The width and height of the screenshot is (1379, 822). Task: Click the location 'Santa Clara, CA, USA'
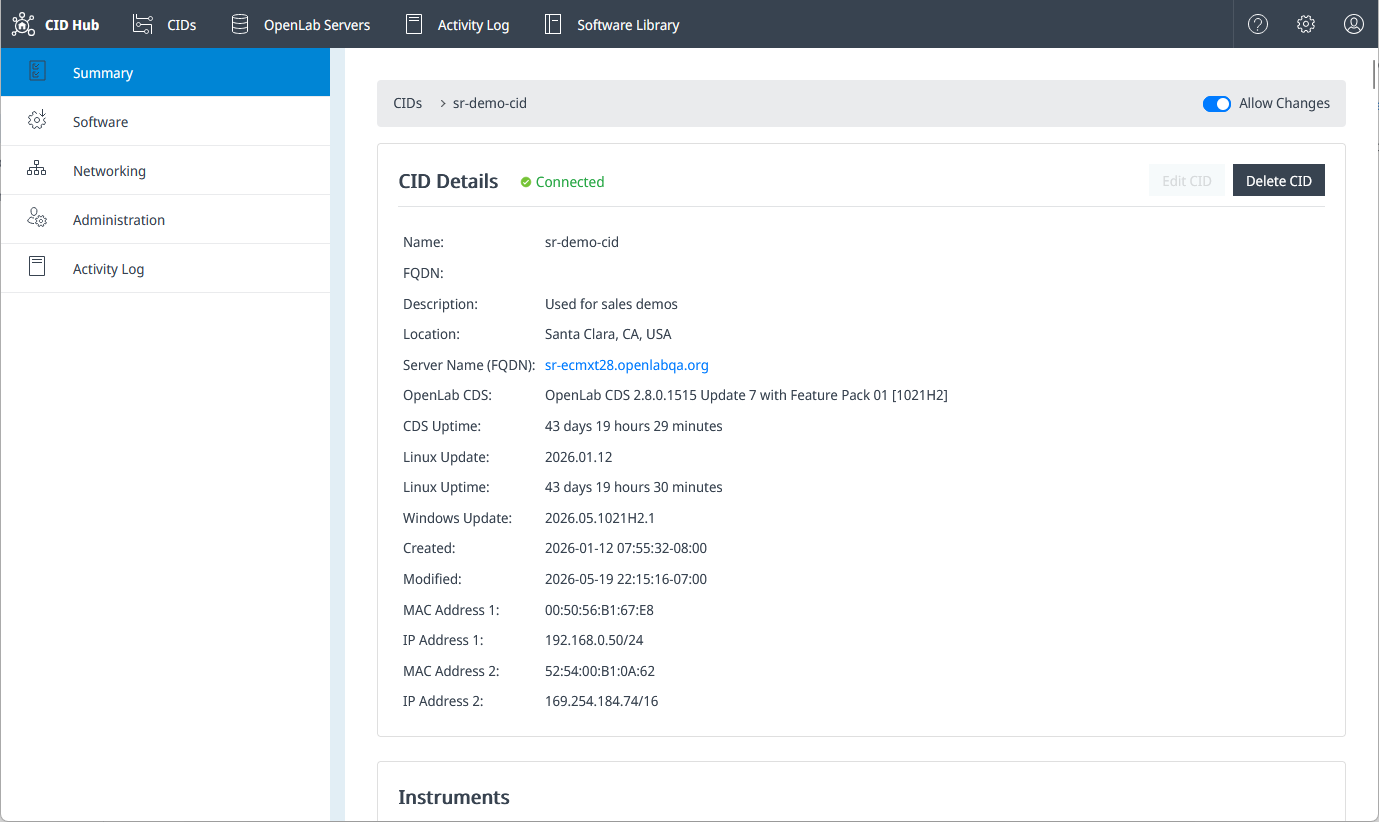pyautogui.click(x=608, y=334)
